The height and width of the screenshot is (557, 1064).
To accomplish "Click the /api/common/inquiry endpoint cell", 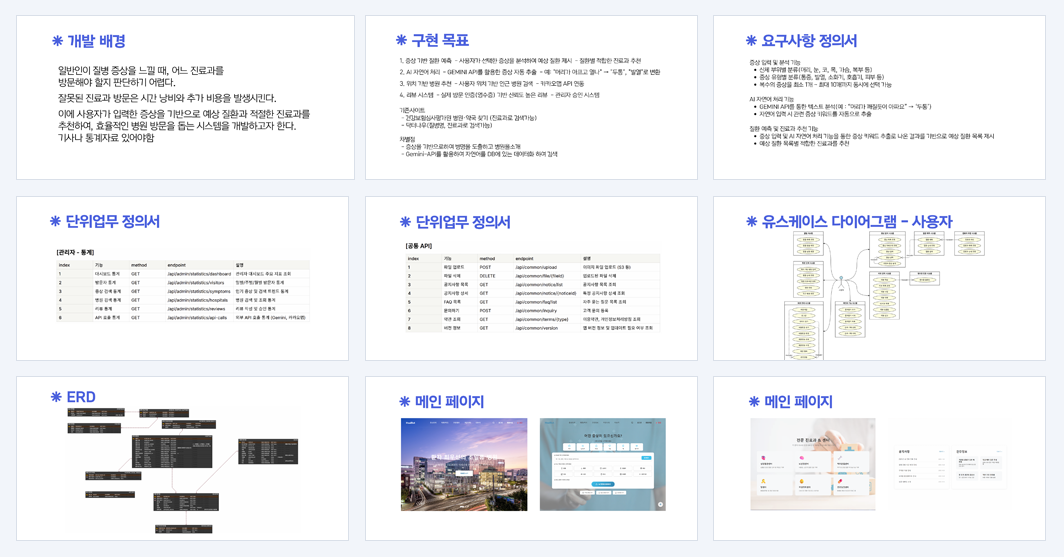I will 535,311.
